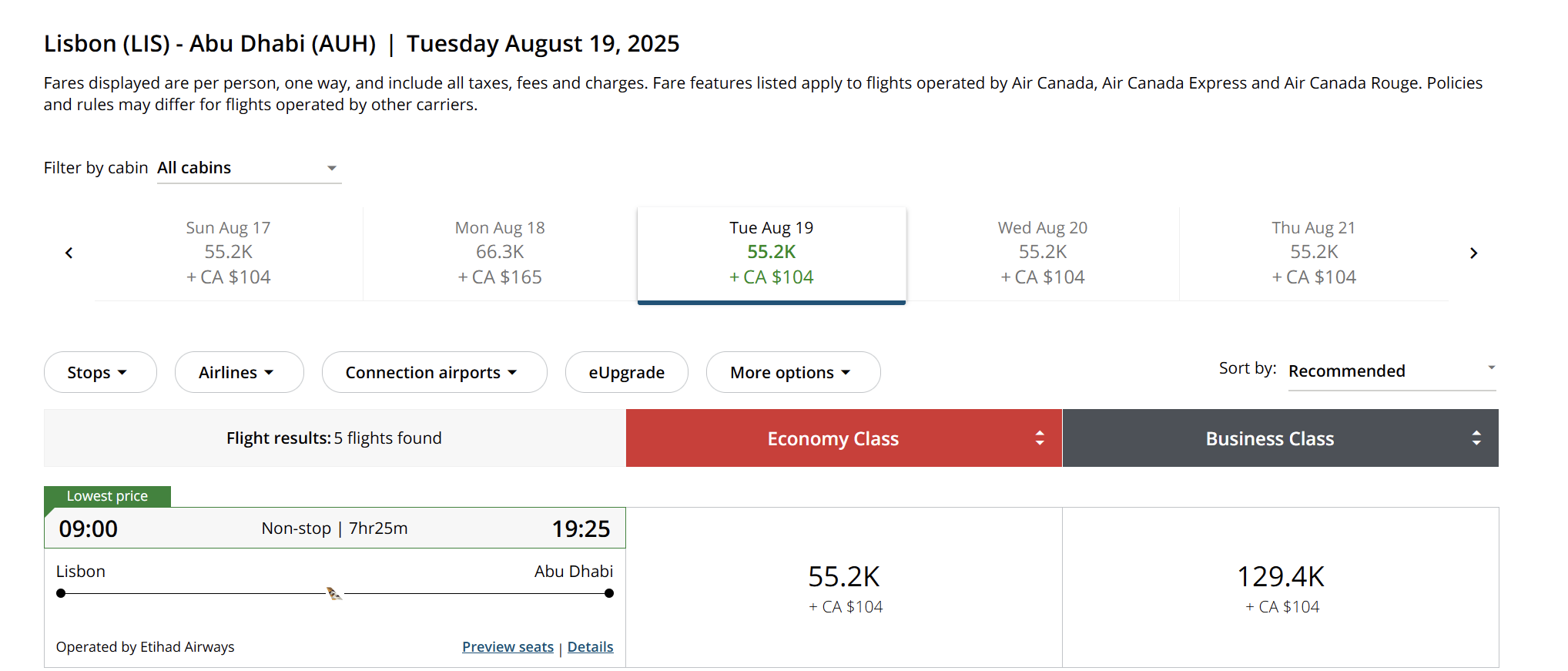This screenshot has width=1568, height=671.
Task: Toggle the eUpgrade filter
Action: [626, 372]
